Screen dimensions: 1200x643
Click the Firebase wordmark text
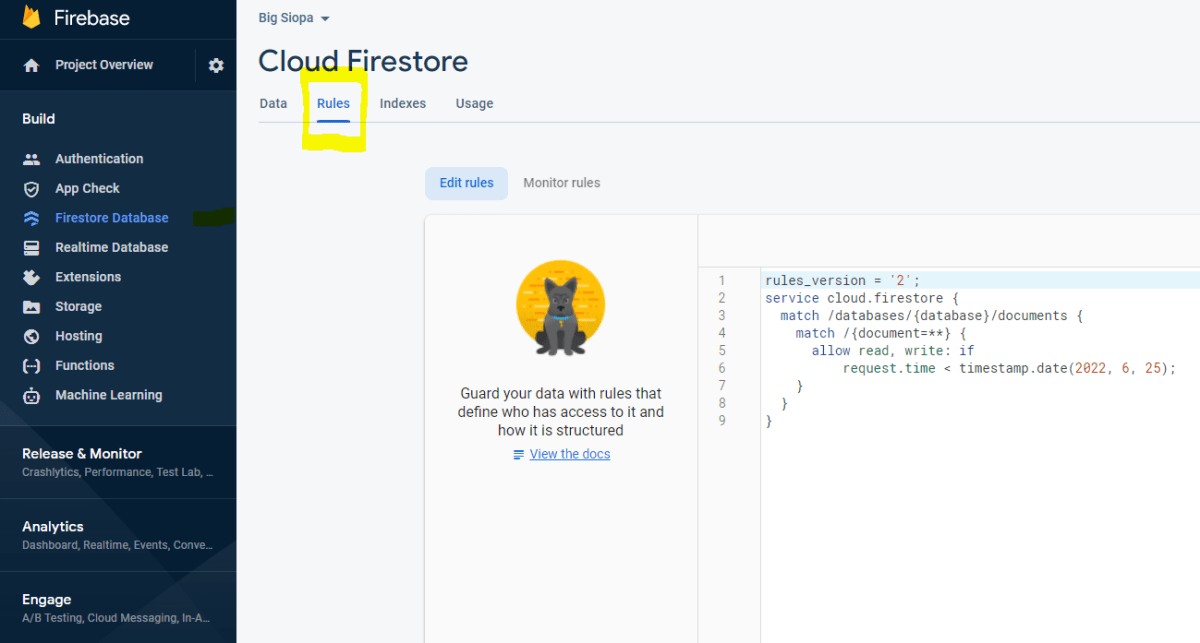(92, 18)
